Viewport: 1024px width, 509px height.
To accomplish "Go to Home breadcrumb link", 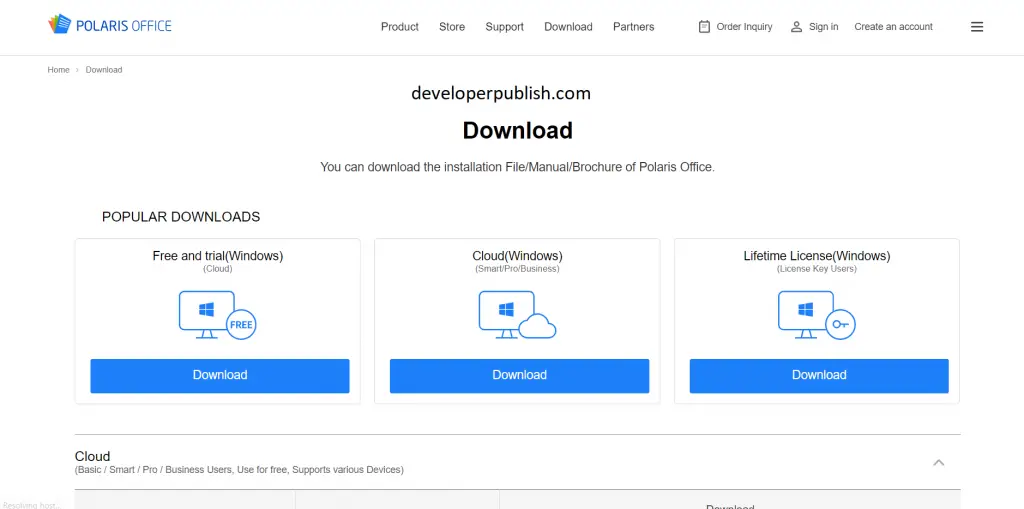I will click(x=58, y=70).
